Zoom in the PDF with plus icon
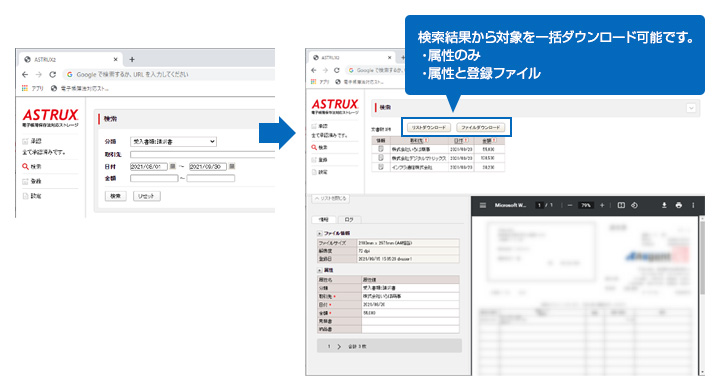The image size is (720, 391). point(602,205)
